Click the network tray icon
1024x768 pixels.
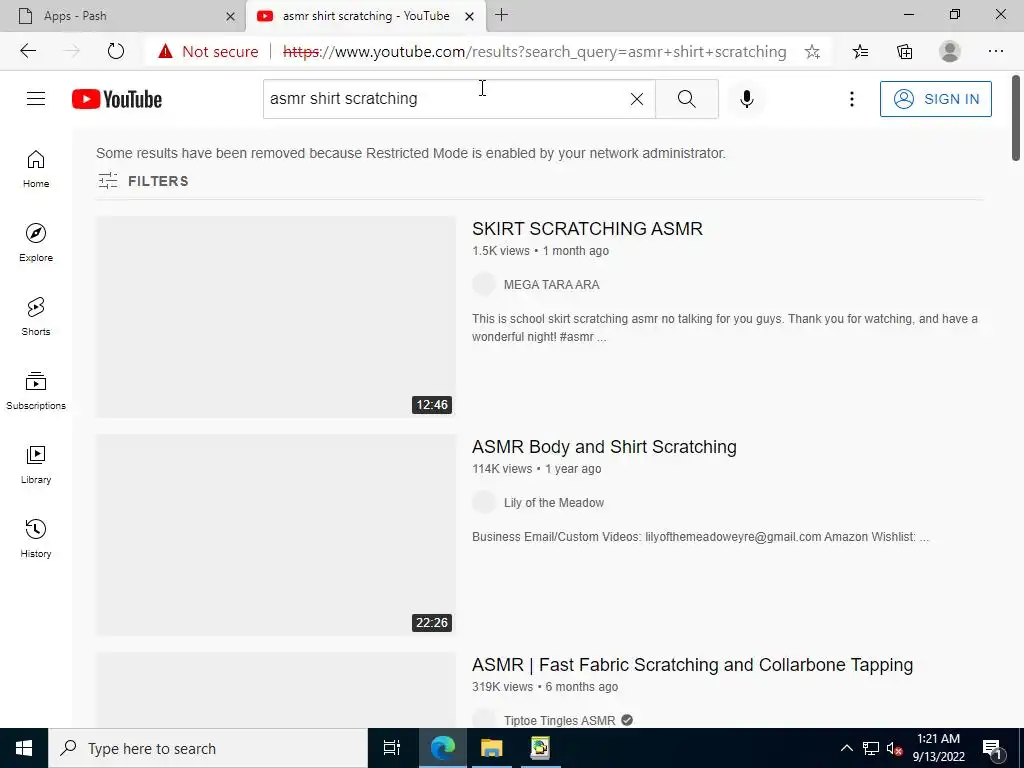pyautogui.click(x=871, y=748)
